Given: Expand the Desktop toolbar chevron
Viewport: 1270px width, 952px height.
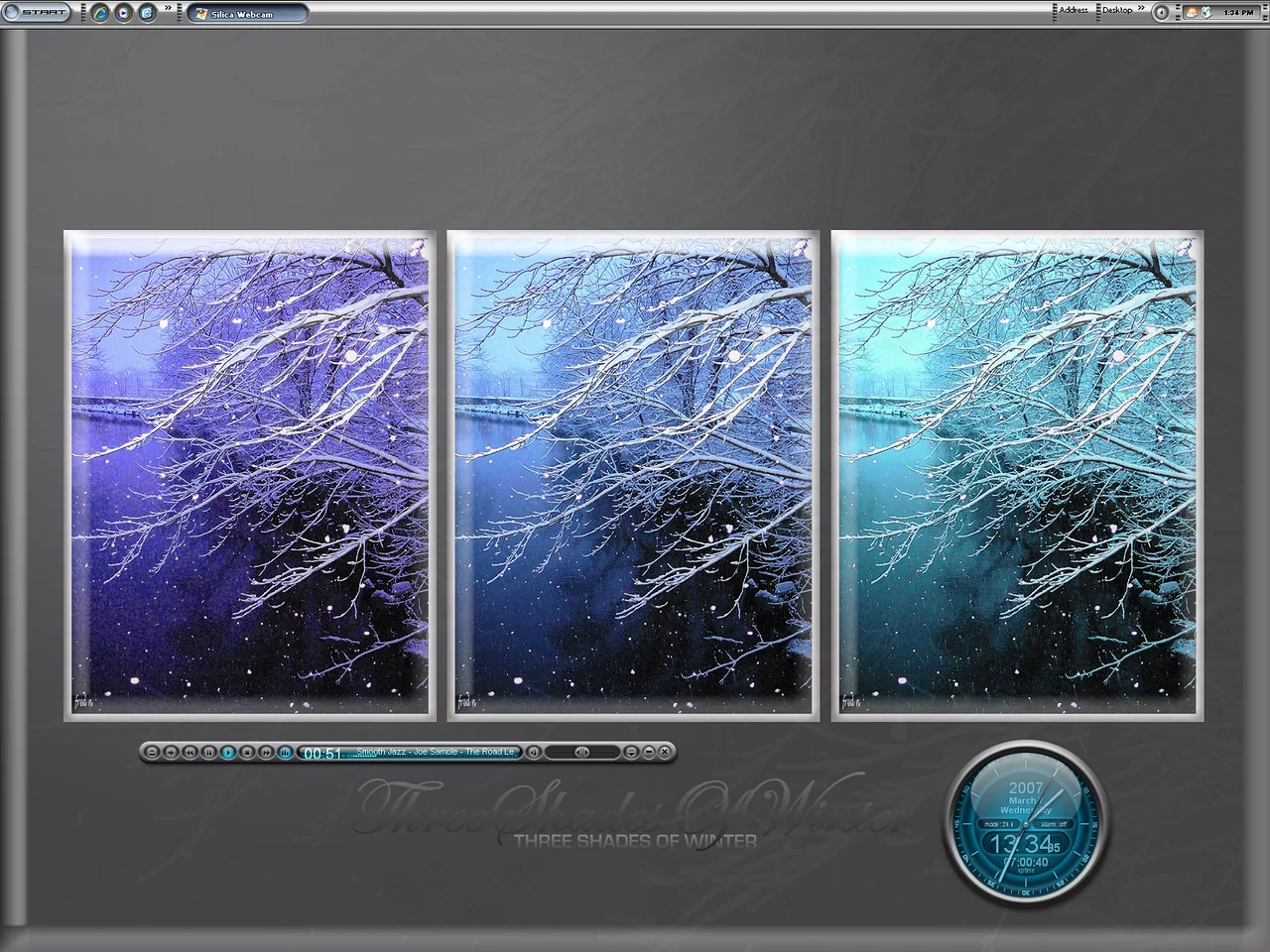Looking at the screenshot, I should [x=1141, y=9].
